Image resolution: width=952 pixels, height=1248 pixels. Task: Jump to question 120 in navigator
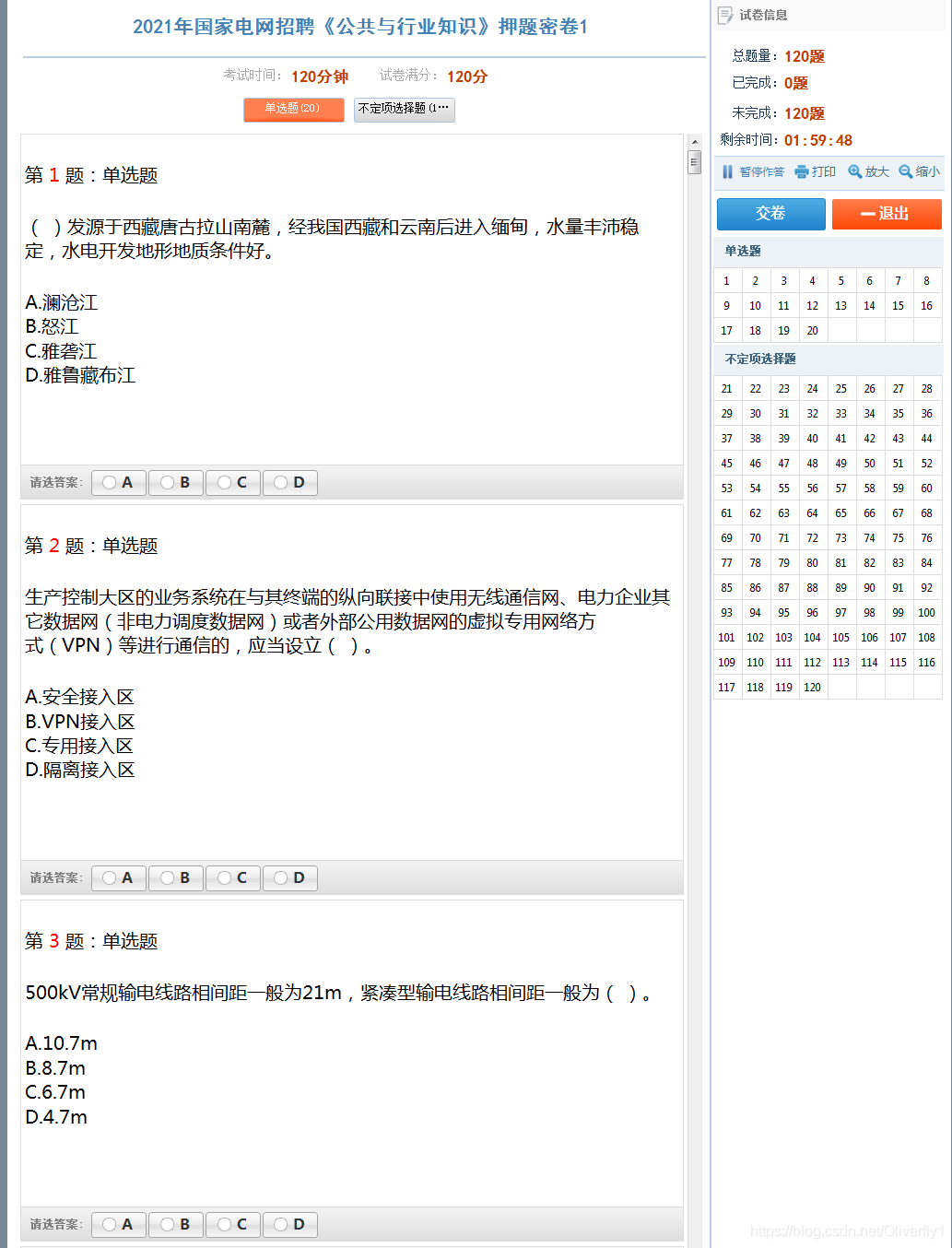(x=812, y=688)
